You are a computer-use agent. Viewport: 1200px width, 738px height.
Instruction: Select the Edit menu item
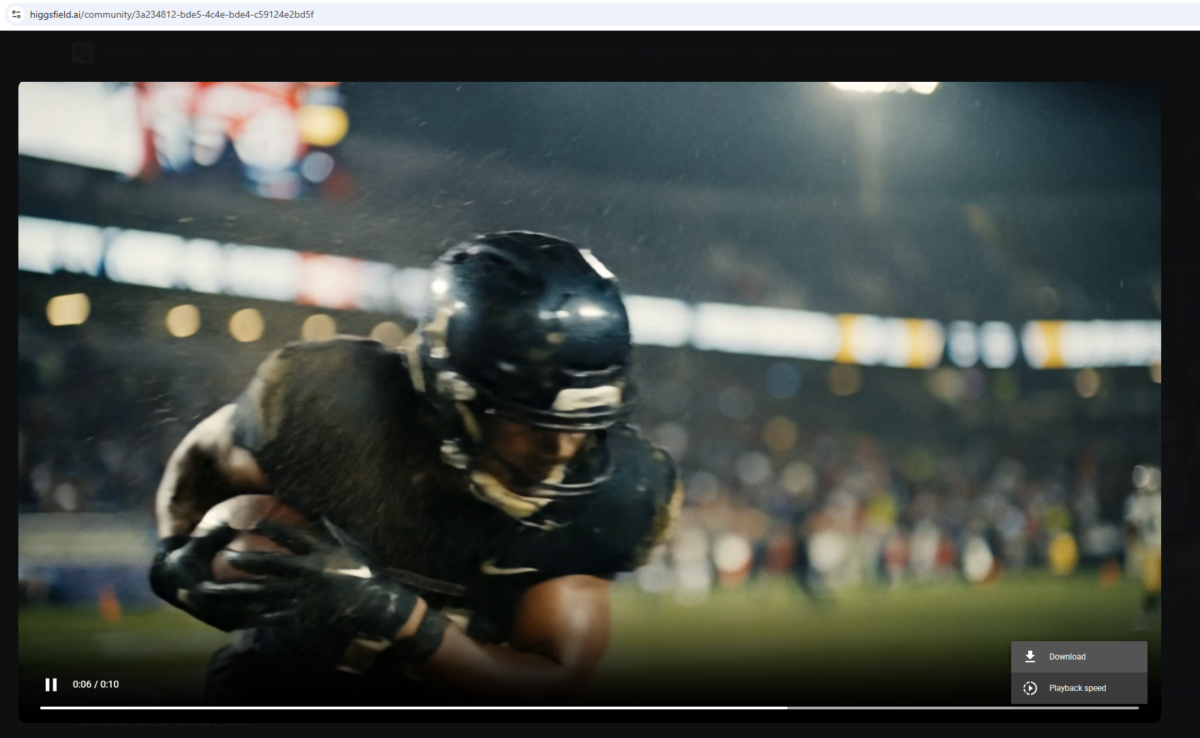307,52
